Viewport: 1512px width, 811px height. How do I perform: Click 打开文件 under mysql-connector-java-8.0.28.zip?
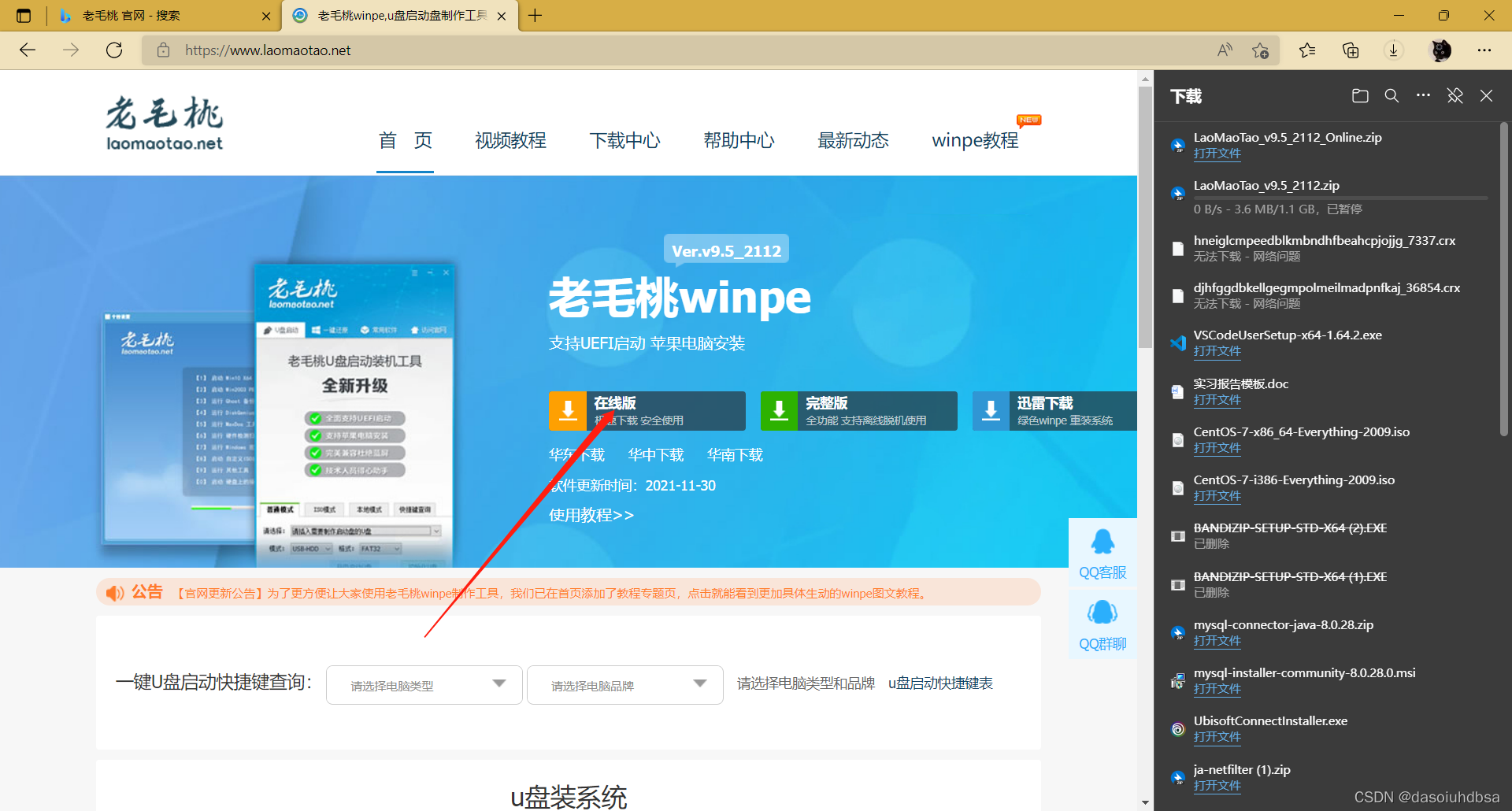[x=1217, y=641]
